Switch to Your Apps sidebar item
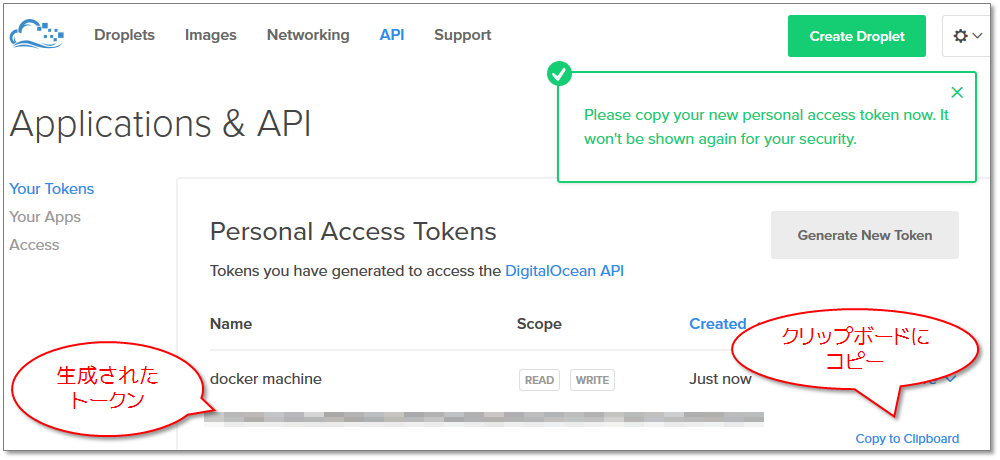Viewport: 1000px width, 460px height. point(45,217)
